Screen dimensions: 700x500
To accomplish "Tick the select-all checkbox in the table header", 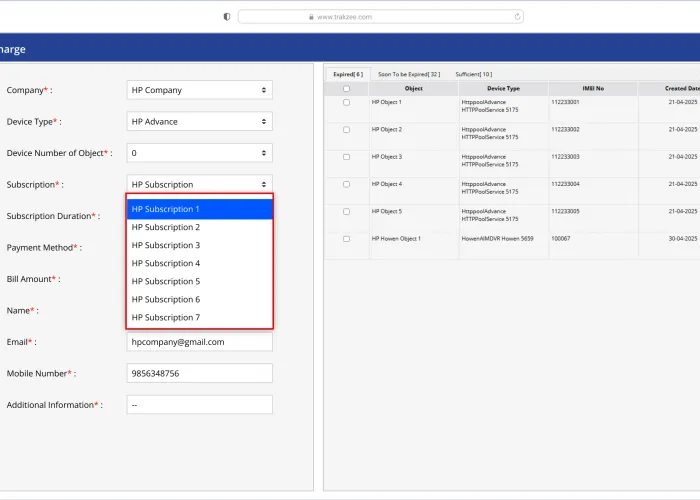I will tap(346, 89).
